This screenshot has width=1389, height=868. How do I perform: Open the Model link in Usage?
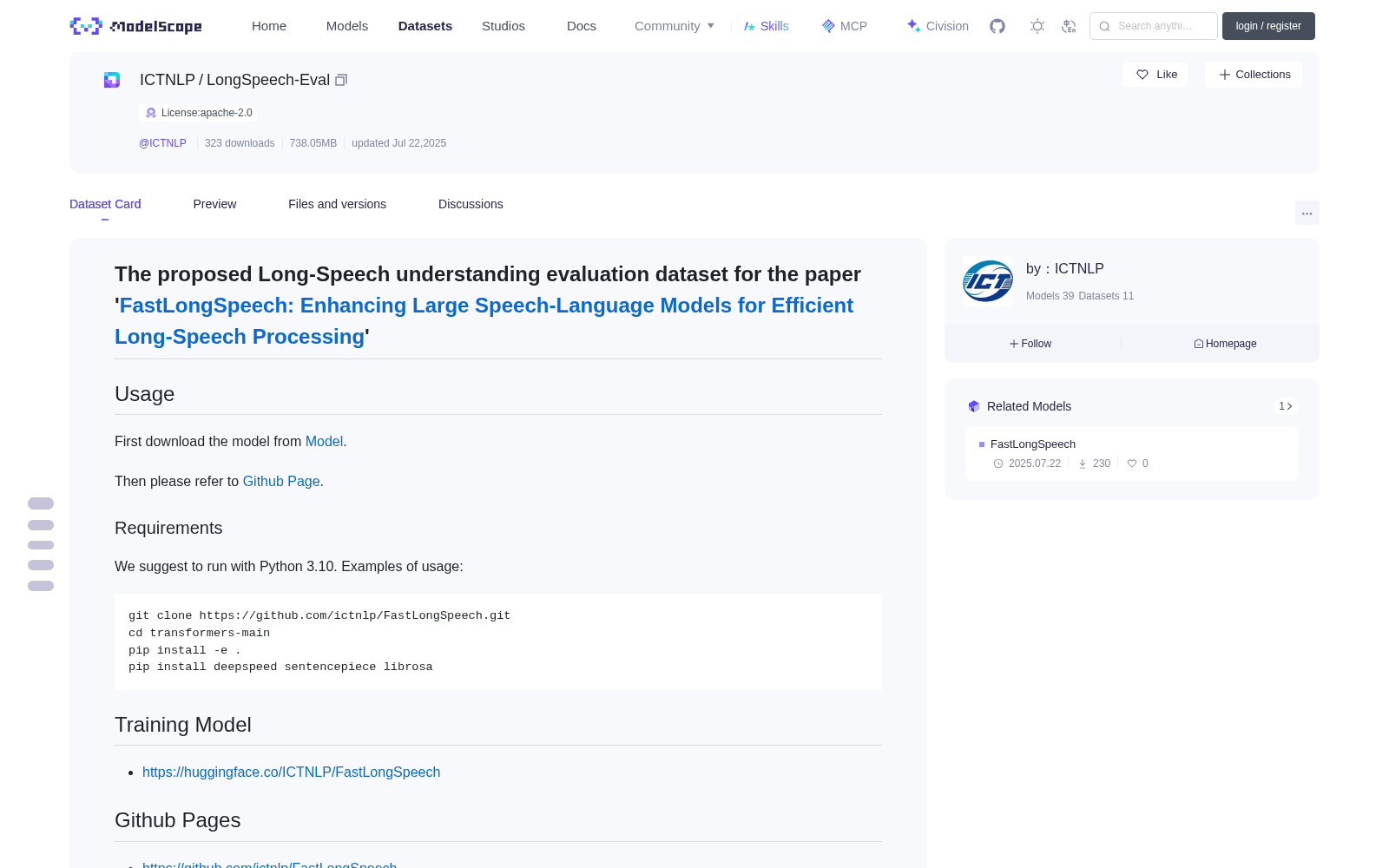324,441
